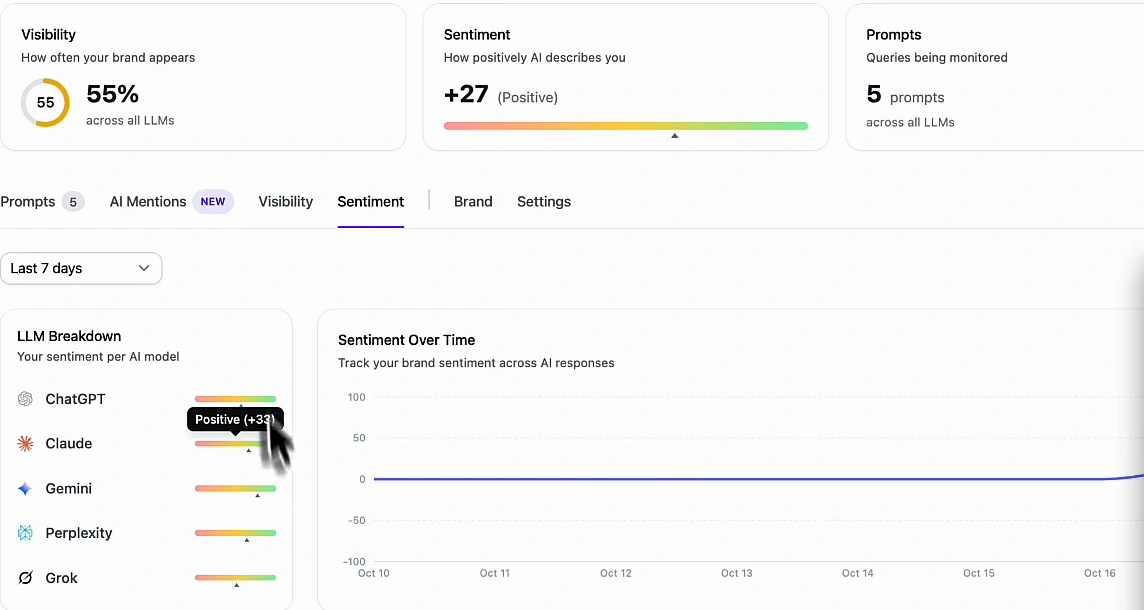Click the Oct 13 axis label
The height and width of the screenshot is (610, 1144).
point(737,574)
